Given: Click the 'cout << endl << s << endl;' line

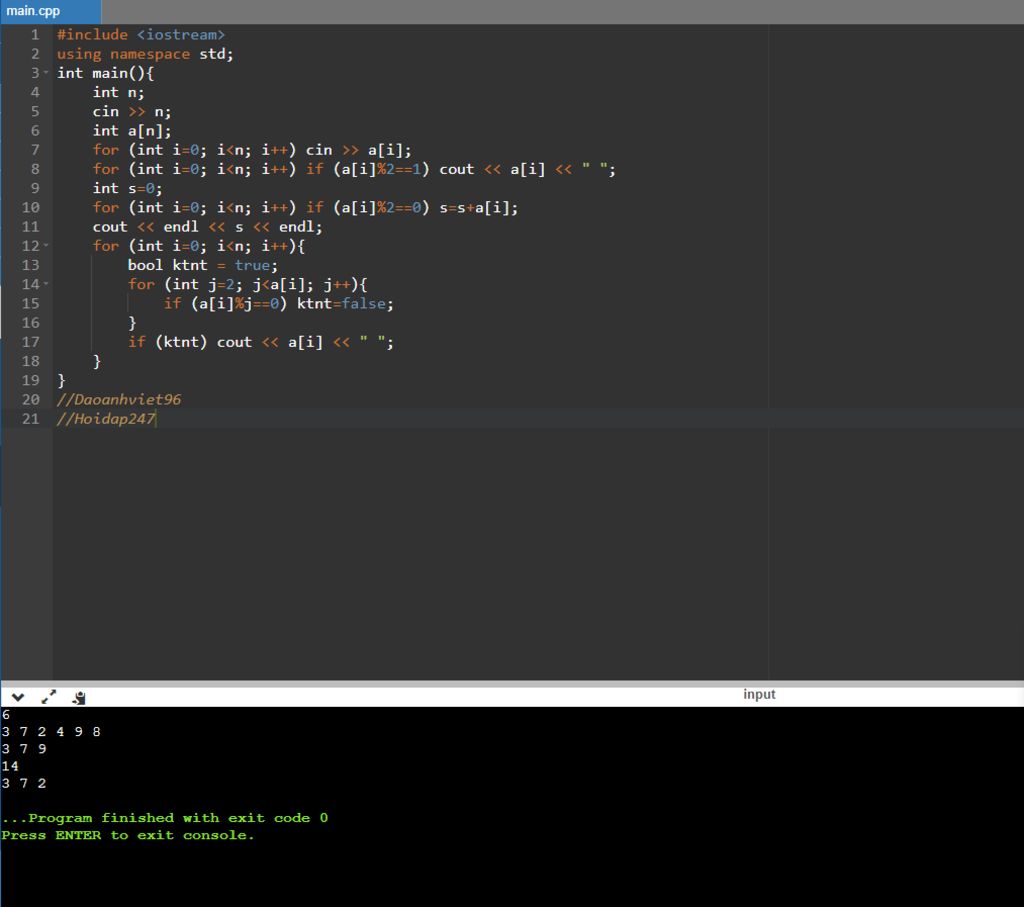Looking at the screenshot, I should tap(207, 227).
